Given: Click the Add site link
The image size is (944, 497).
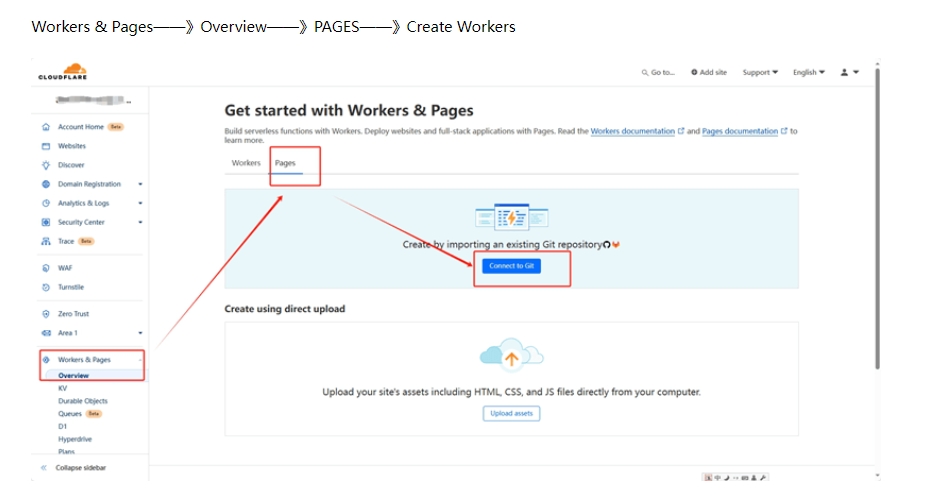Looking at the screenshot, I should pyautogui.click(x=709, y=72).
